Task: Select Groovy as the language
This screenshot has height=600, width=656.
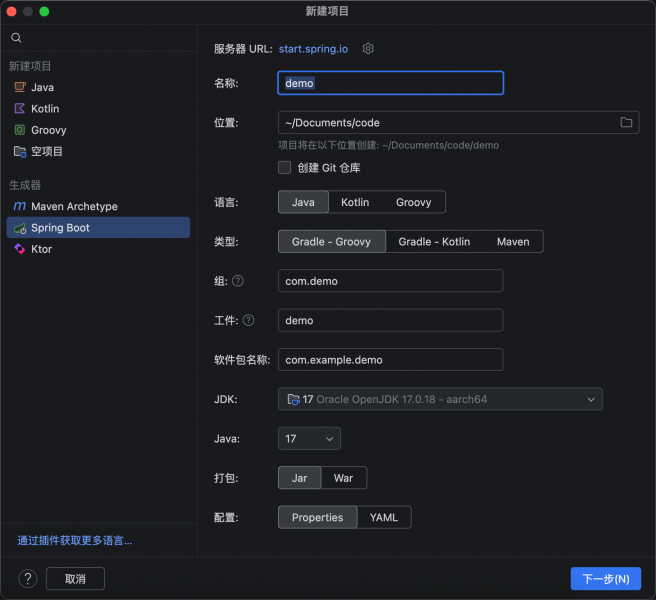Action: coord(414,202)
